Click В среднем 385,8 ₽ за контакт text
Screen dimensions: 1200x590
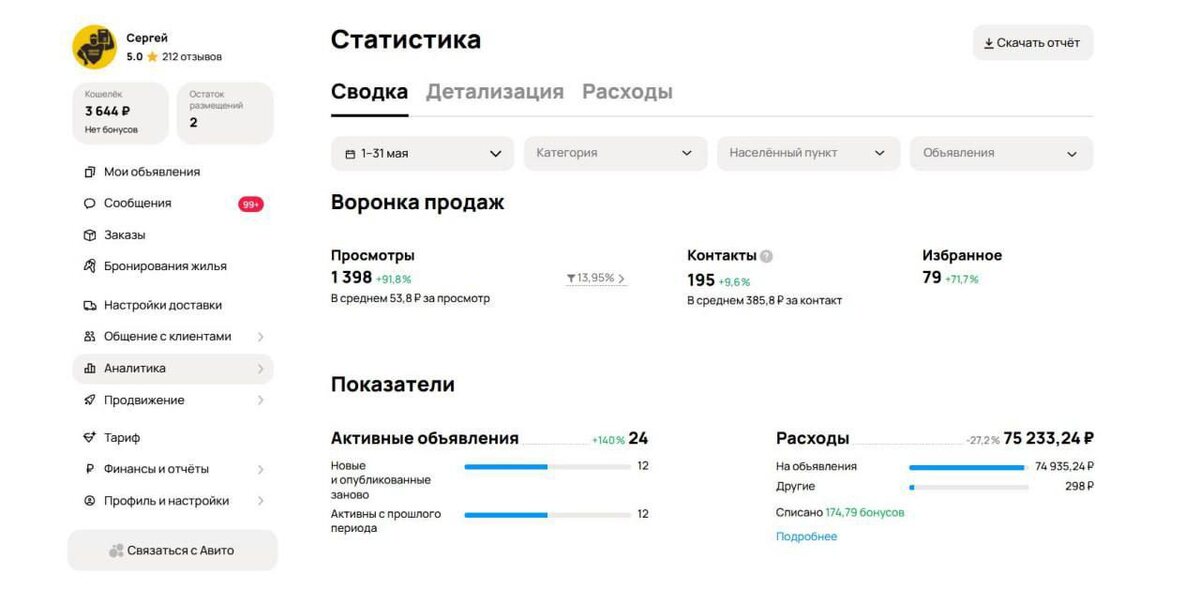coord(764,300)
